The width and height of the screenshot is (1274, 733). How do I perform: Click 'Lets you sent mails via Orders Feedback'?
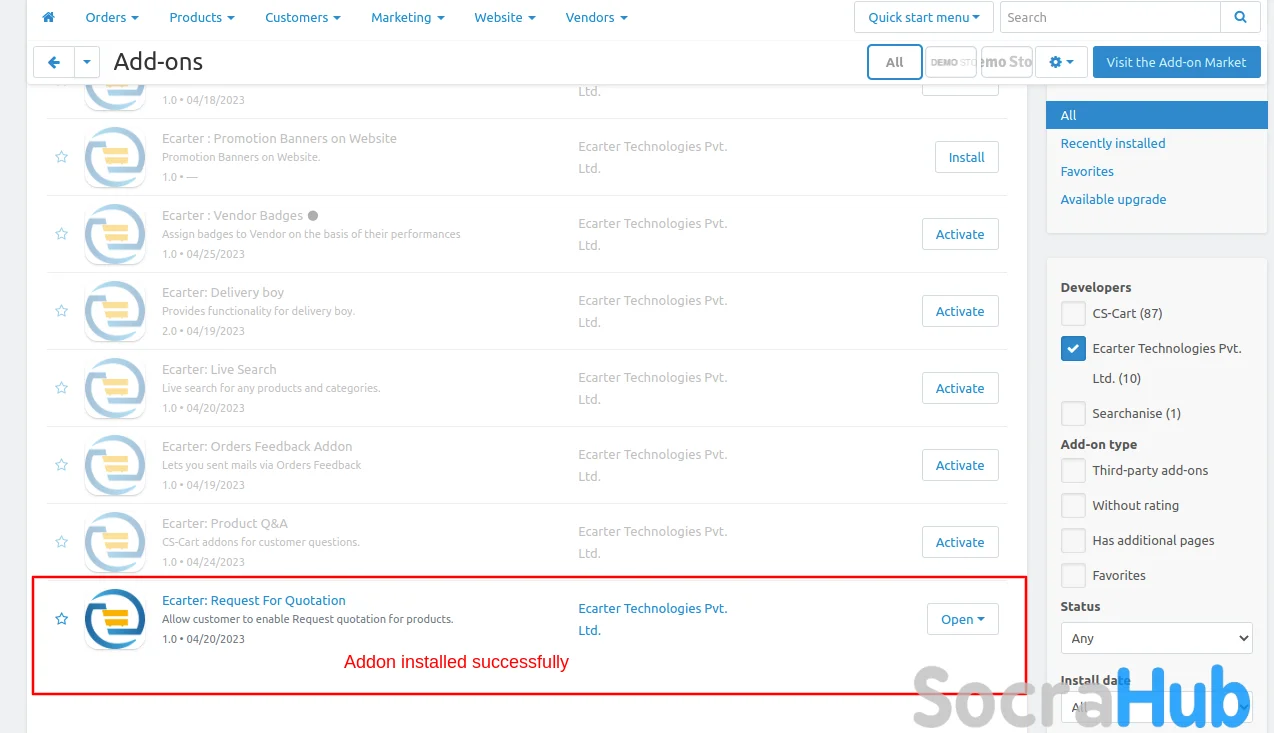pyautogui.click(x=262, y=465)
